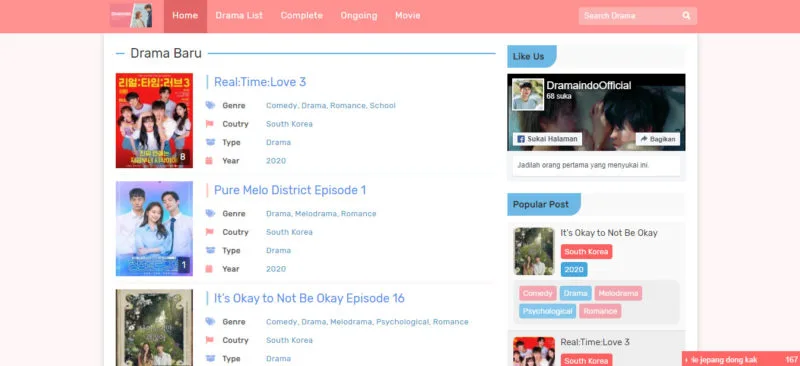Open the Drama List menu
Image resolution: width=800 pixels, height=366 pixels.
[x=239, y=16]
